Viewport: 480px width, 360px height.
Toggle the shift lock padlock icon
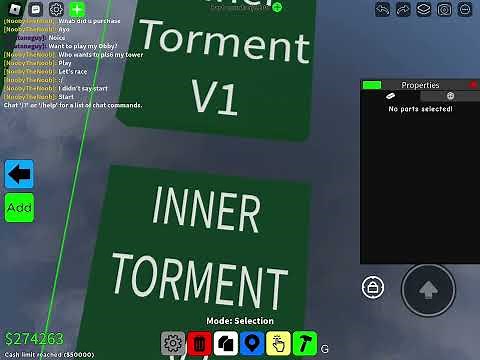pyautogui.click(x=373, y=287)
